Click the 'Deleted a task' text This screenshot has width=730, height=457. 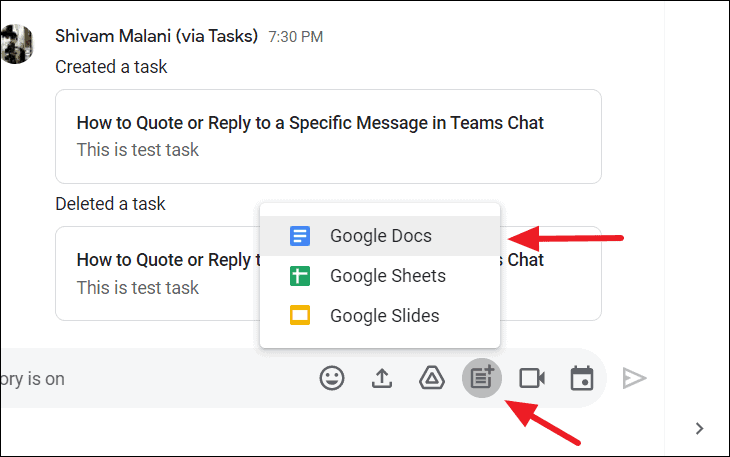click(x=110, y=204)
